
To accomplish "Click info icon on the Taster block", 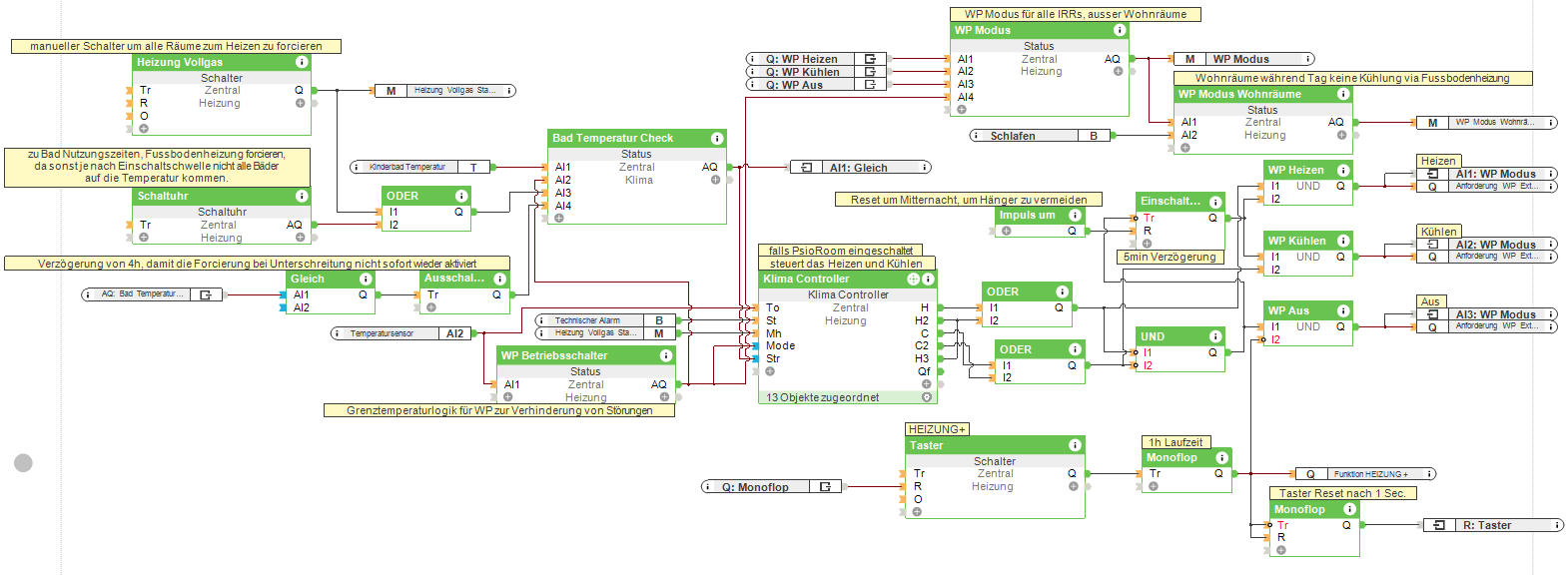I will (x=1075, y=445).
